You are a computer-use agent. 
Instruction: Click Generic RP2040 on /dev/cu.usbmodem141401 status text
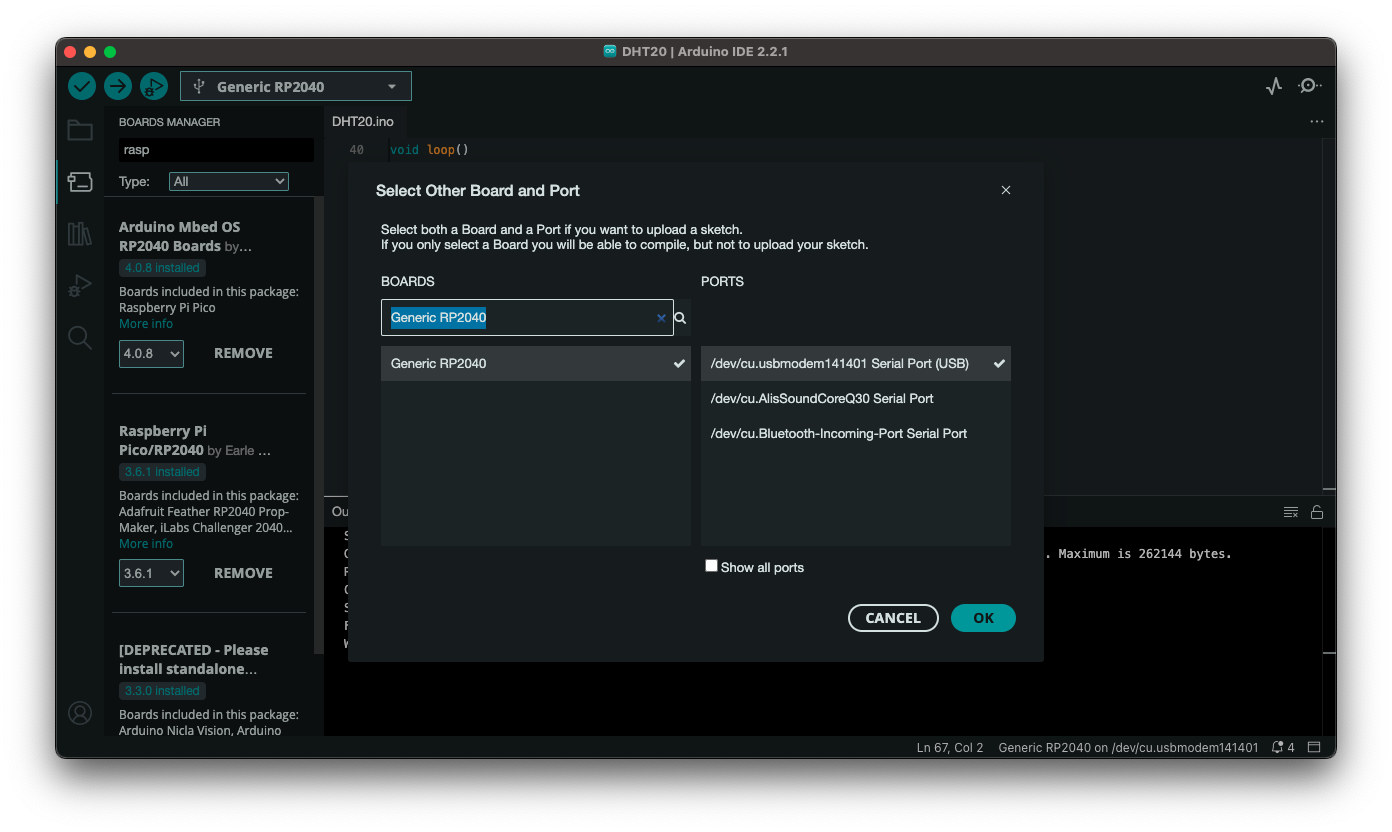1128,747
